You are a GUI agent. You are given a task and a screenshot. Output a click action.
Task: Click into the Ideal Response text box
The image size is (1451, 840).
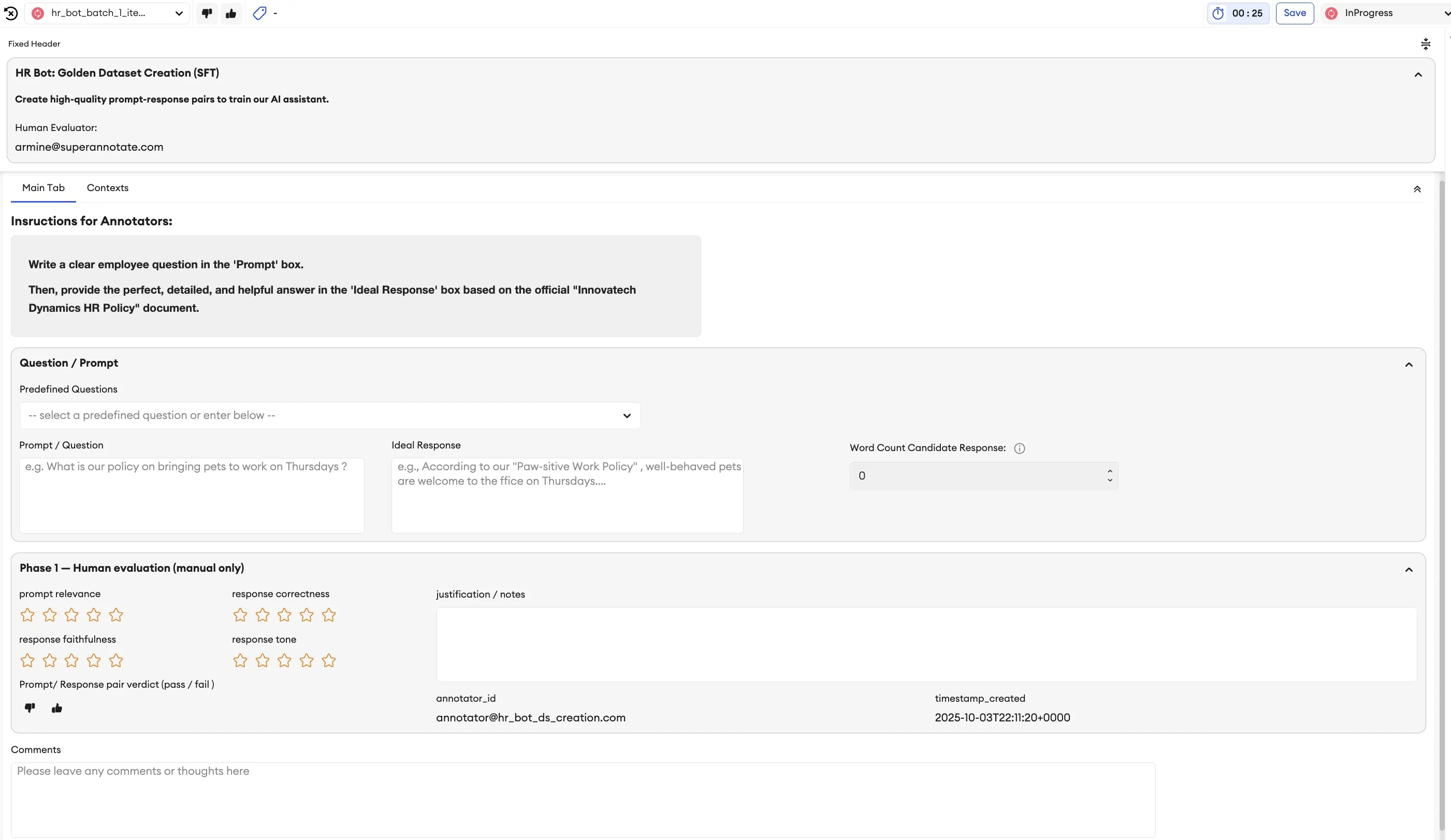567,495
